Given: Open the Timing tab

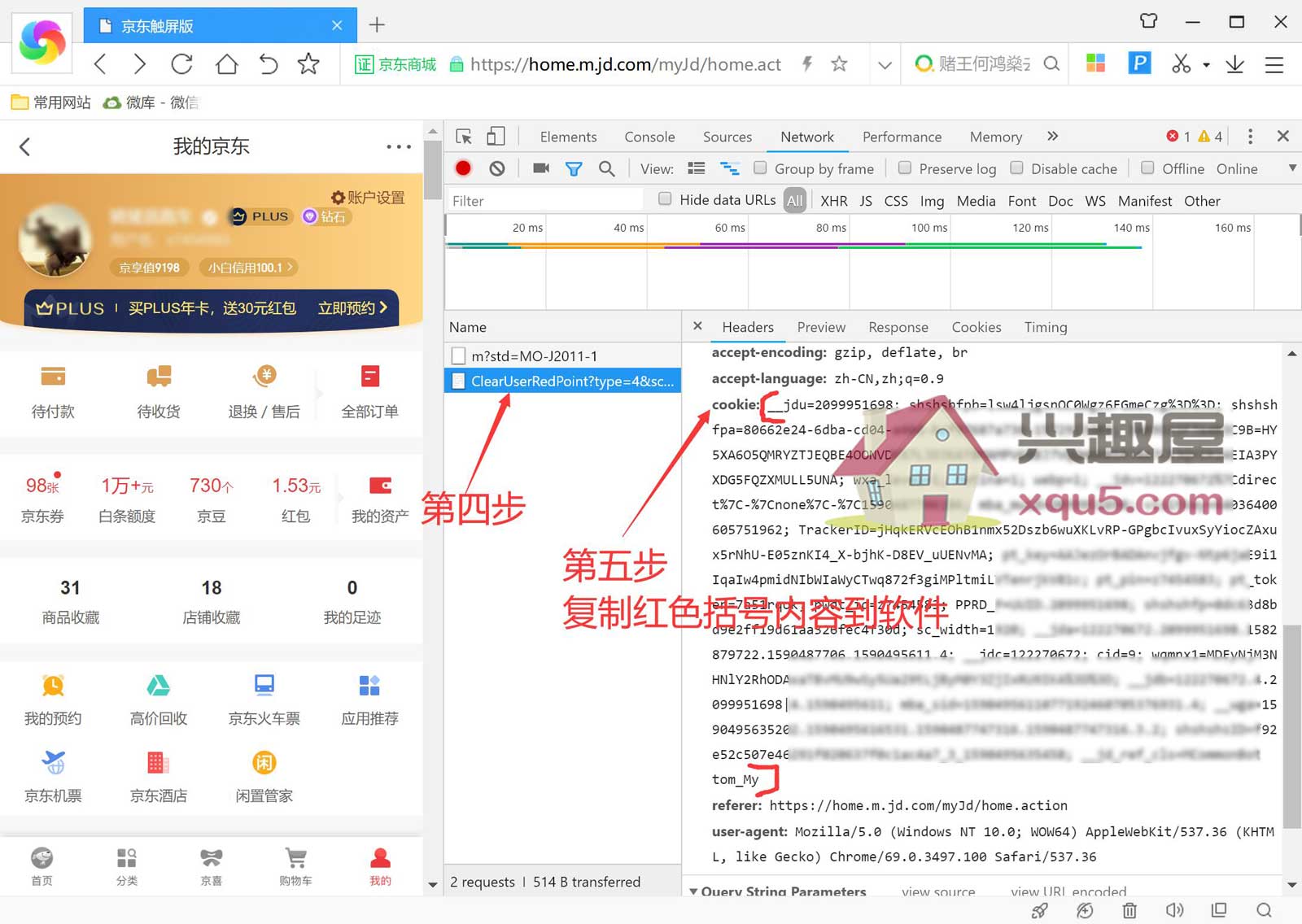Looking at the screenshot, I should coord(1046,327).
